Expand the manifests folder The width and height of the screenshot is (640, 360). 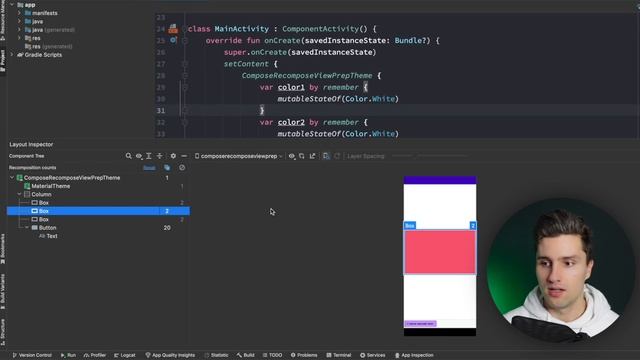tap(19, 13)
